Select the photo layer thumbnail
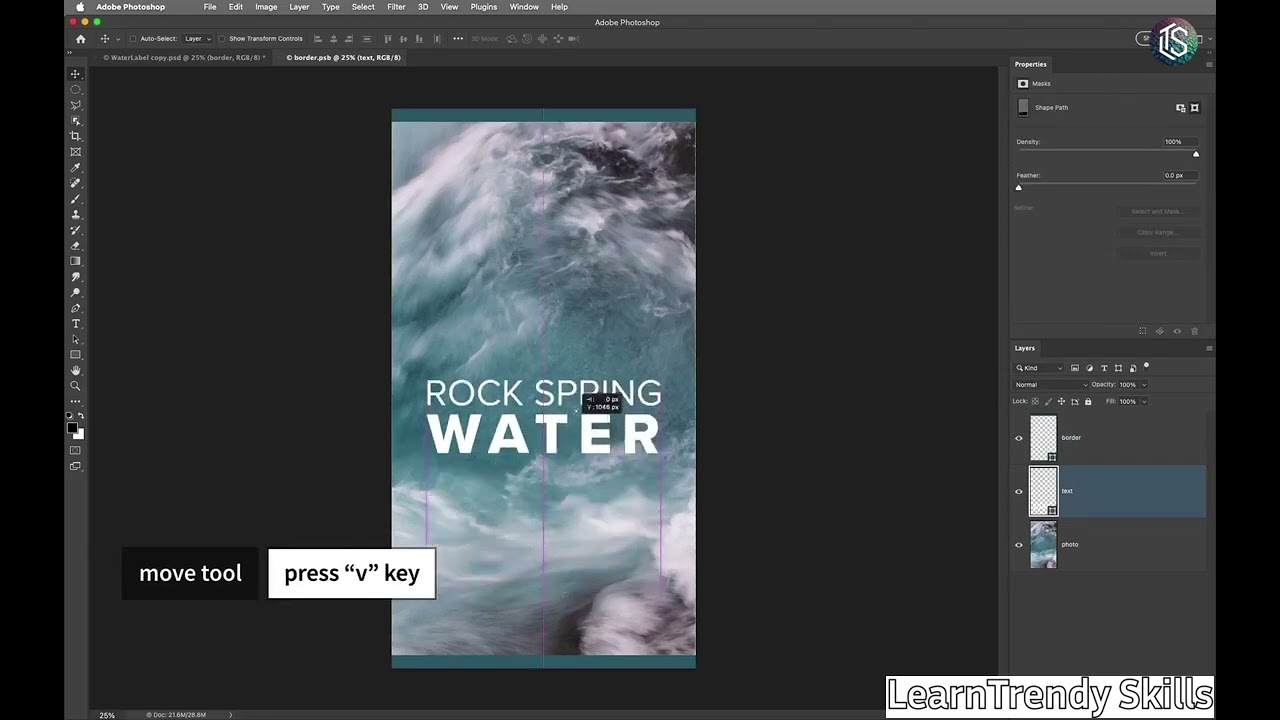This screenshot has height=720, width=1280. pyautogui.click(x=1043, y=545)
